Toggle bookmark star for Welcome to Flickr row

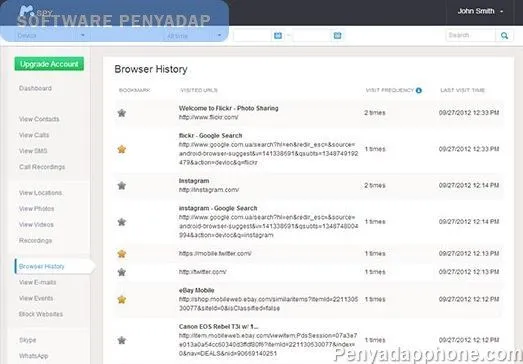[122, 113]
